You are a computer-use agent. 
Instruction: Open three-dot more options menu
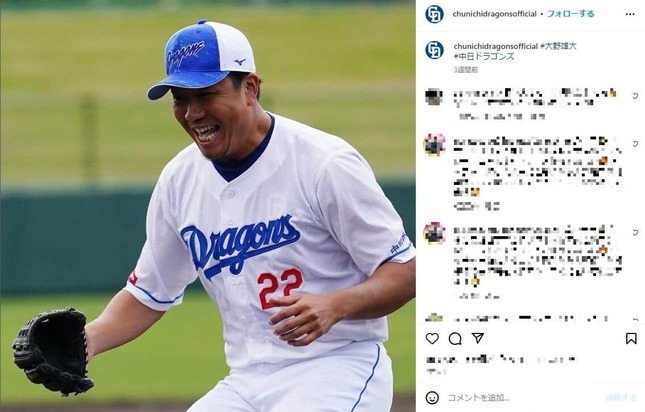630,14
